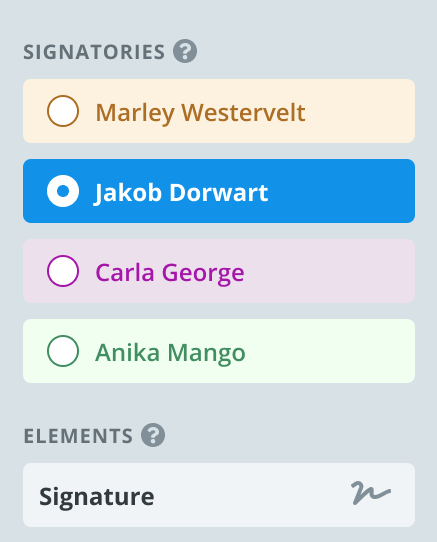Select Marley Westervelt's radio button

[x=63, y=111]
